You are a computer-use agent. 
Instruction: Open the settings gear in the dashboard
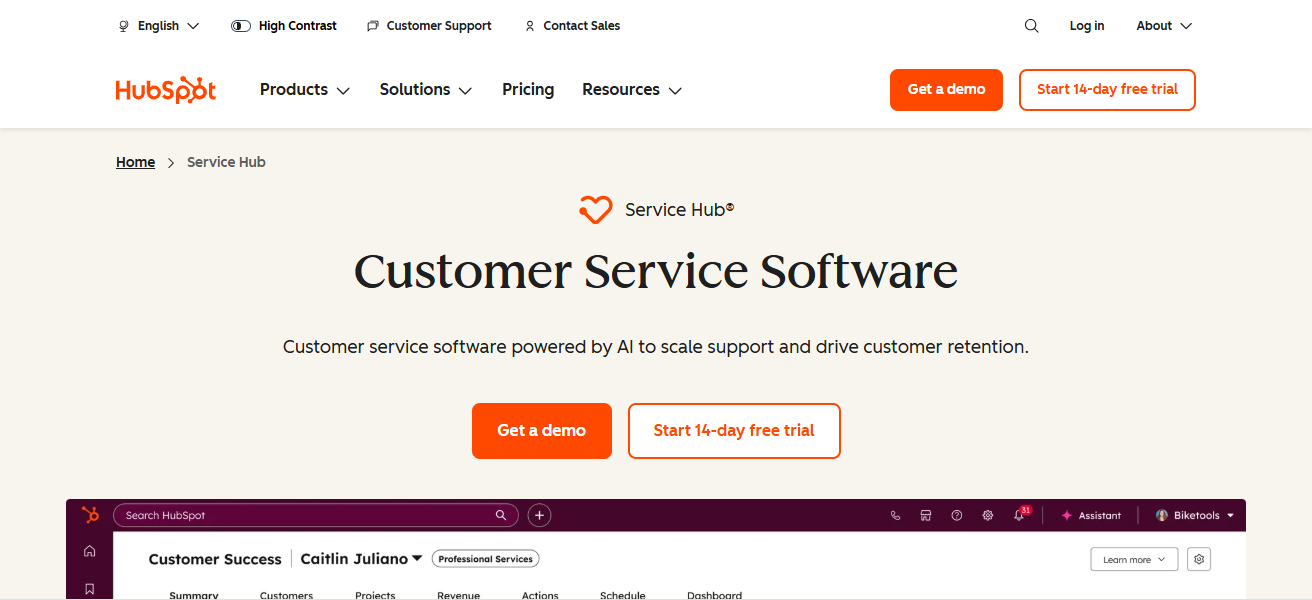point(987,515)
